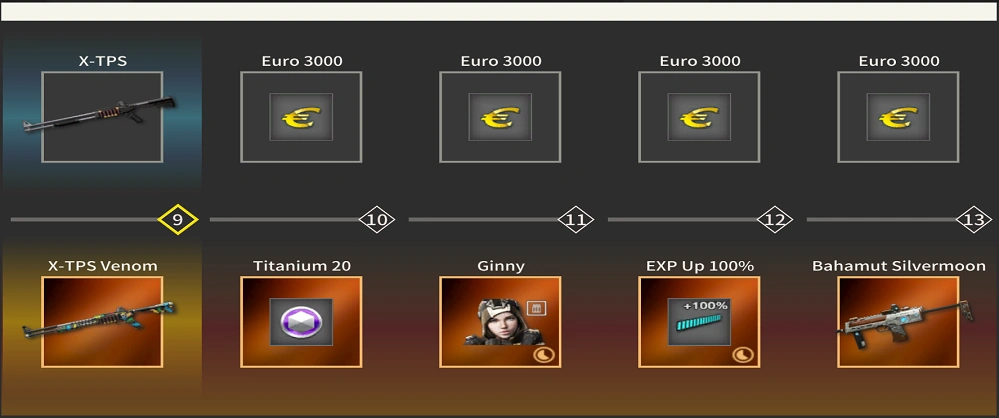
Task: Select the X-TPS shotgun reward
Action: click(102, 117)
